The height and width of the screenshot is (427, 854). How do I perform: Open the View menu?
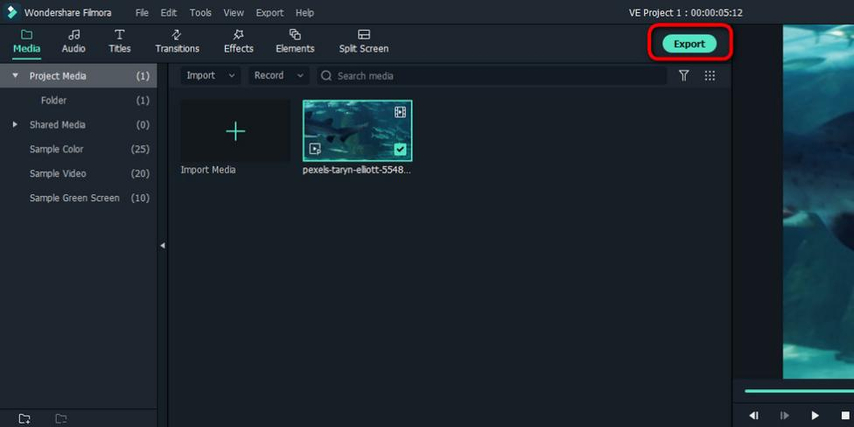coord(234,13)
